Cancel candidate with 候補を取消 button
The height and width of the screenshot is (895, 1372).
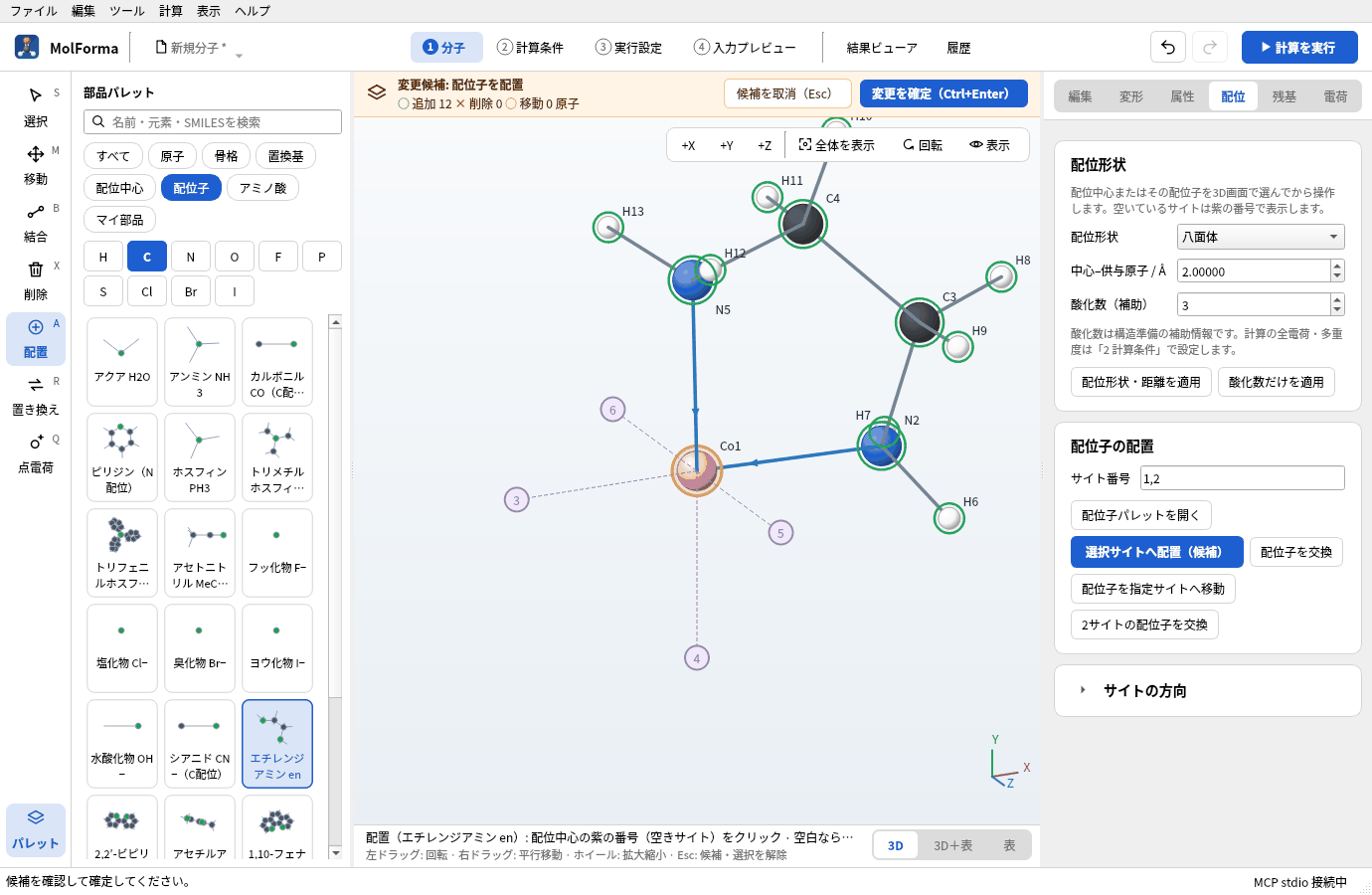coord(787,93)
